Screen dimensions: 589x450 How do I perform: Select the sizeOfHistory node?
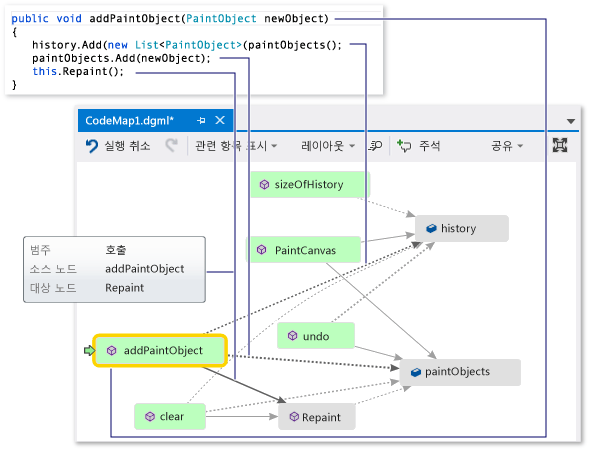point(310,184)
